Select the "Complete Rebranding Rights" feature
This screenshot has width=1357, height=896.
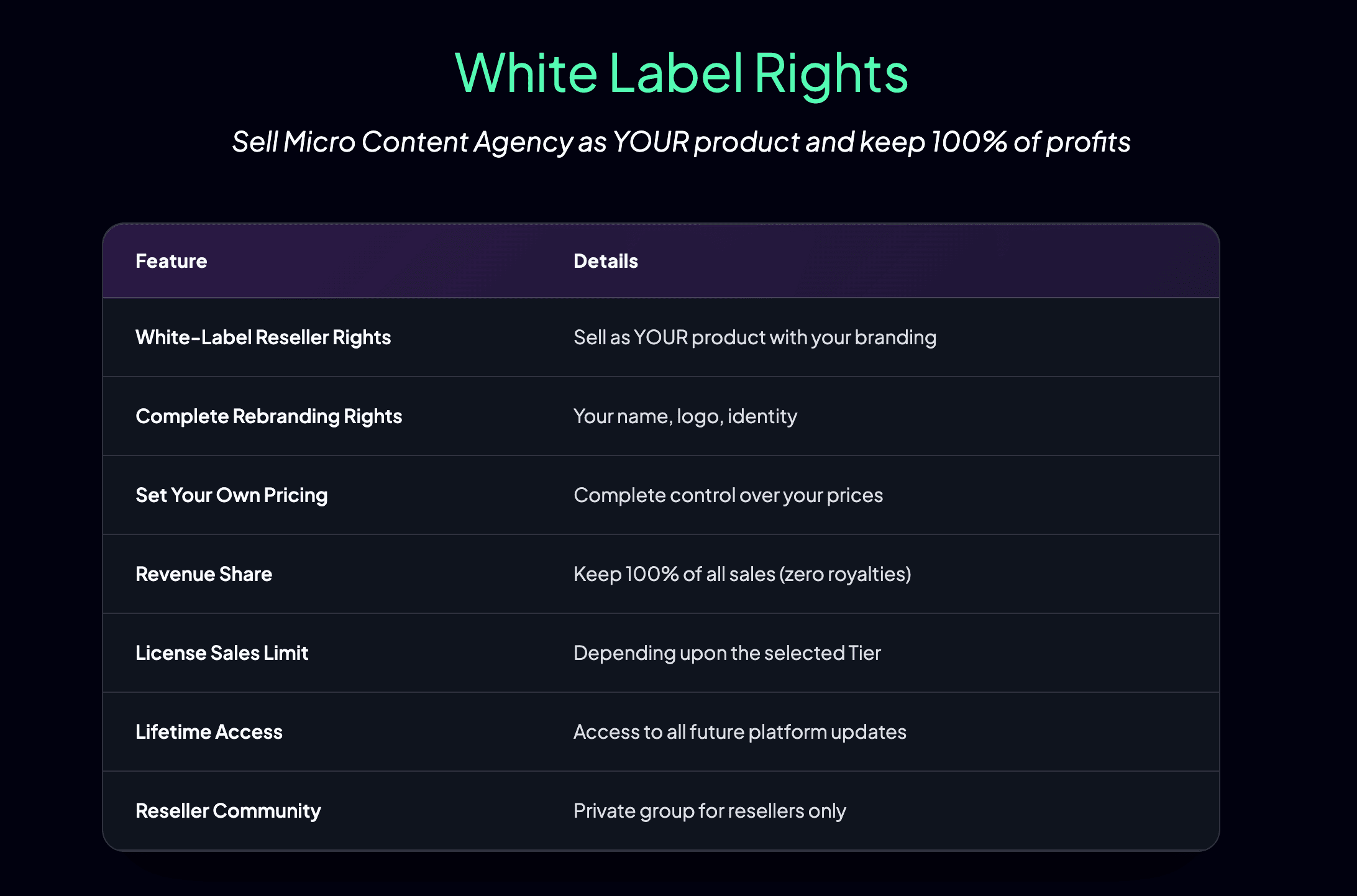pyautogui.click(x=268, y=416)
